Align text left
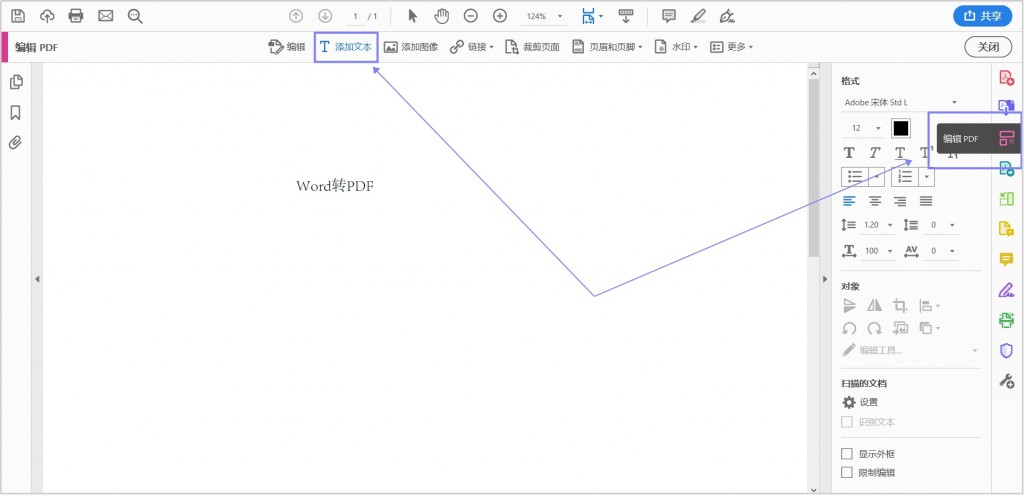Screen dimensions: 1024x496 tap(849, 201)
